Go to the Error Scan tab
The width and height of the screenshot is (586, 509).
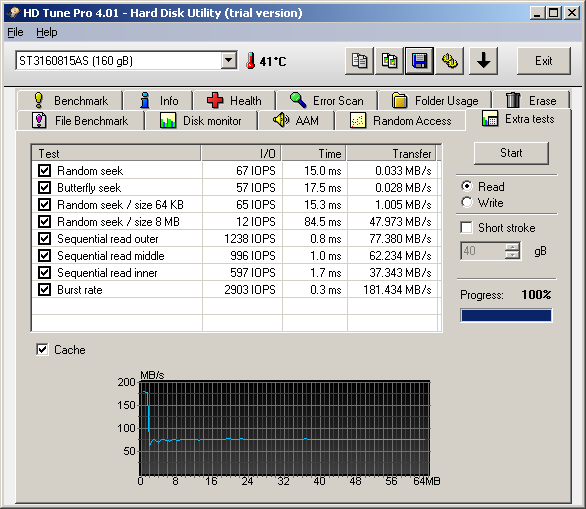pos(327,101)
